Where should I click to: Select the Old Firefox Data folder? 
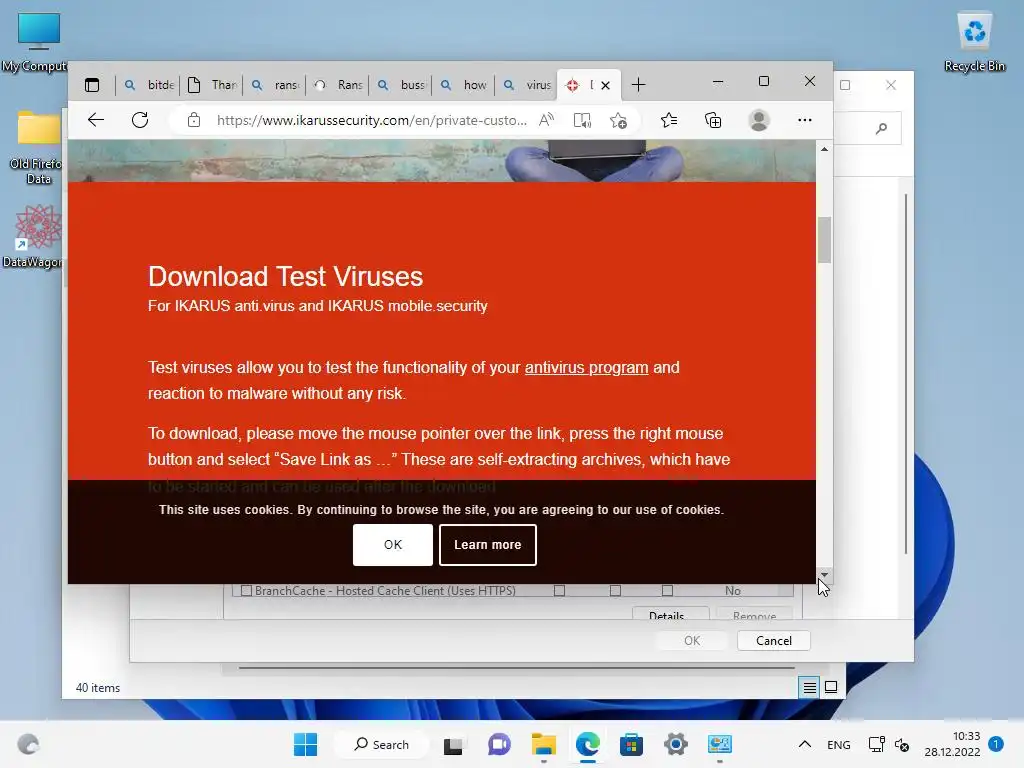[x=37, y=148]
